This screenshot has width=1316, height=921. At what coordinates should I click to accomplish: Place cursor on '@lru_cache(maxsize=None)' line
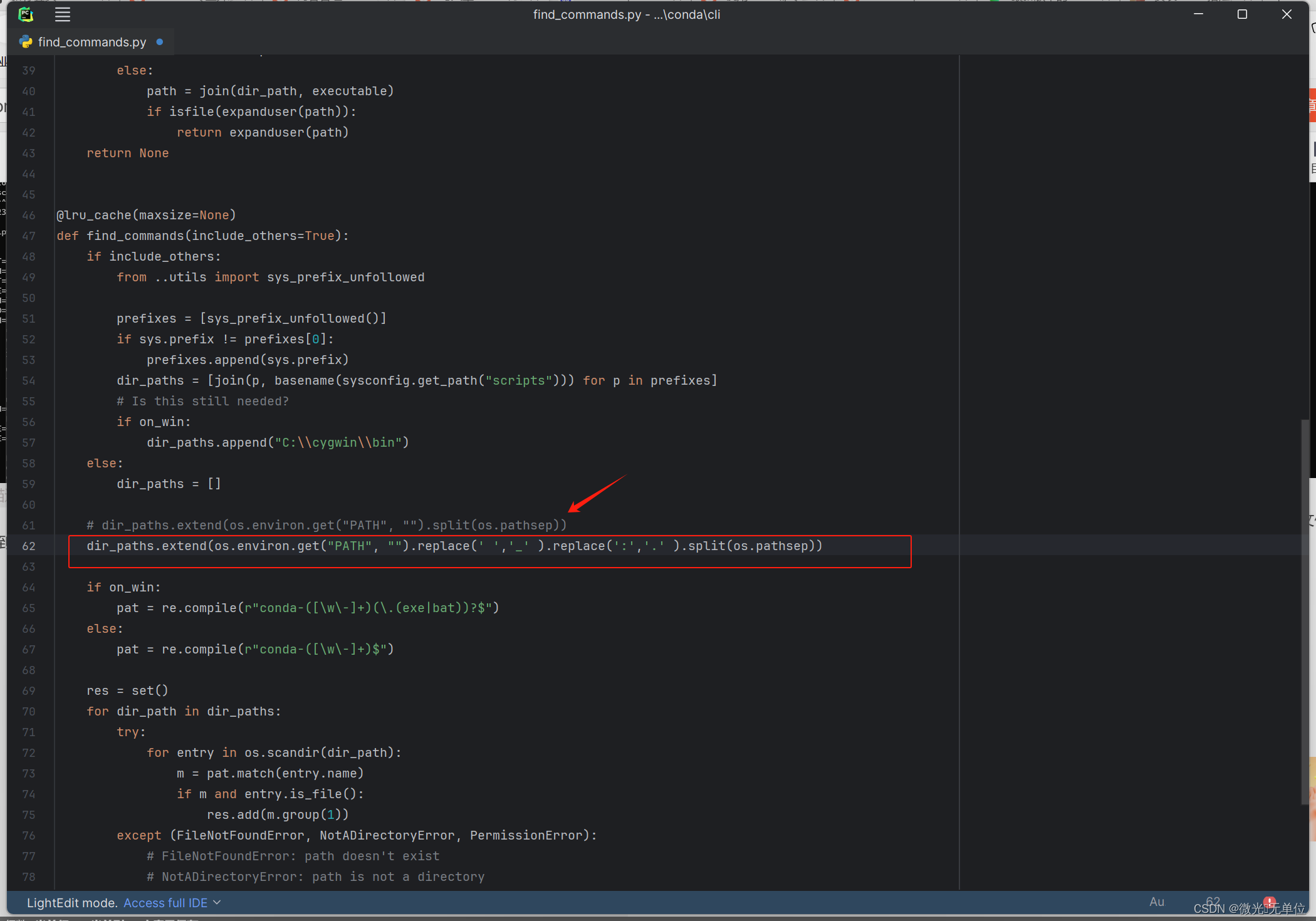tap(146, 216)
